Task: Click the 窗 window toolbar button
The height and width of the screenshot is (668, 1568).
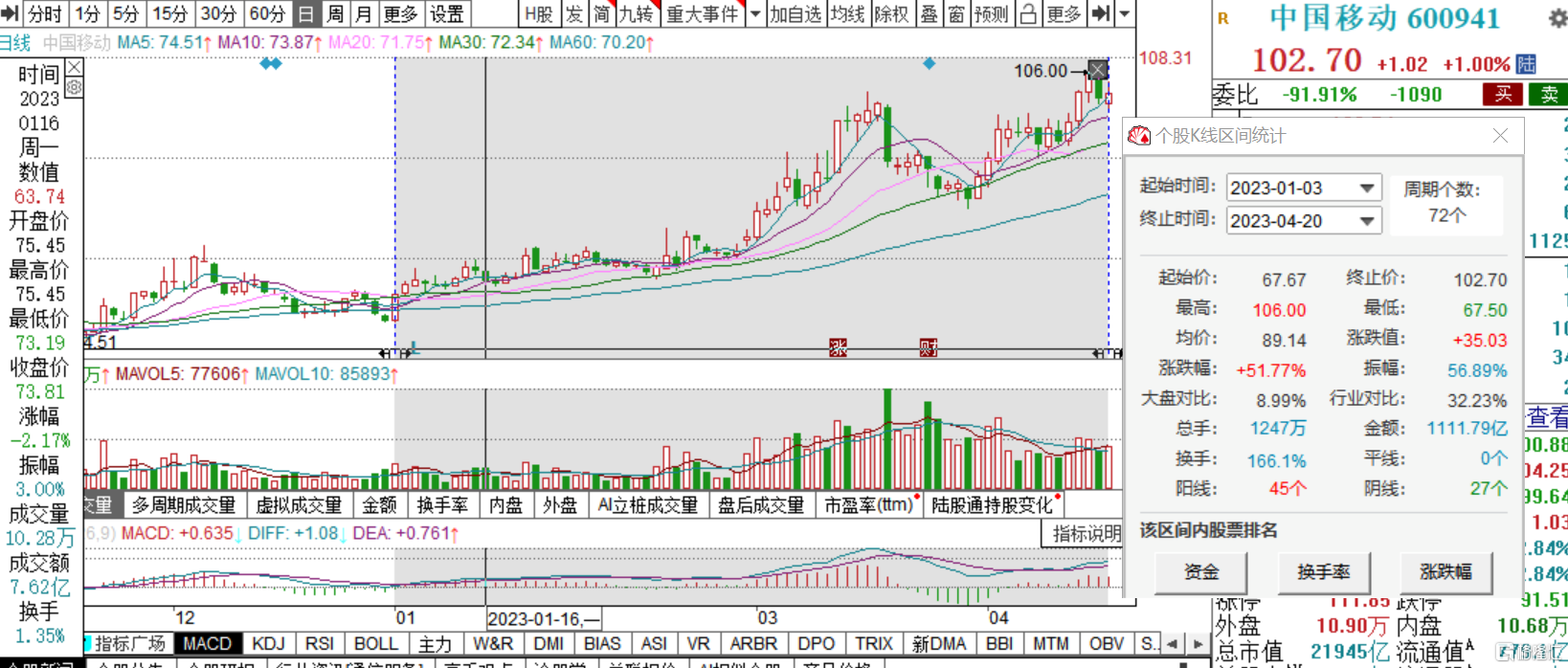Action: 955,13
